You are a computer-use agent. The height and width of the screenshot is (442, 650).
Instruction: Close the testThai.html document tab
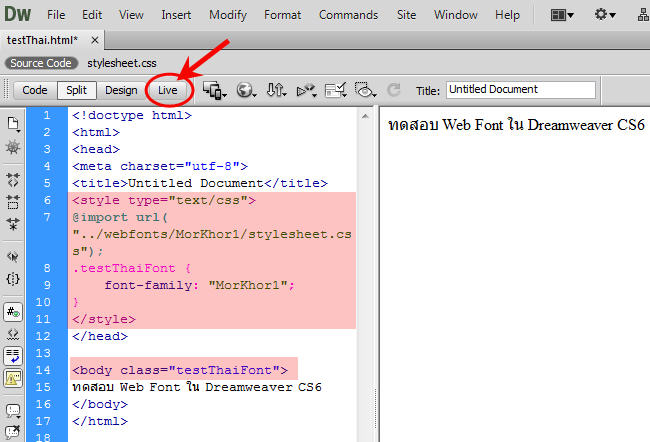pos(95,40)
